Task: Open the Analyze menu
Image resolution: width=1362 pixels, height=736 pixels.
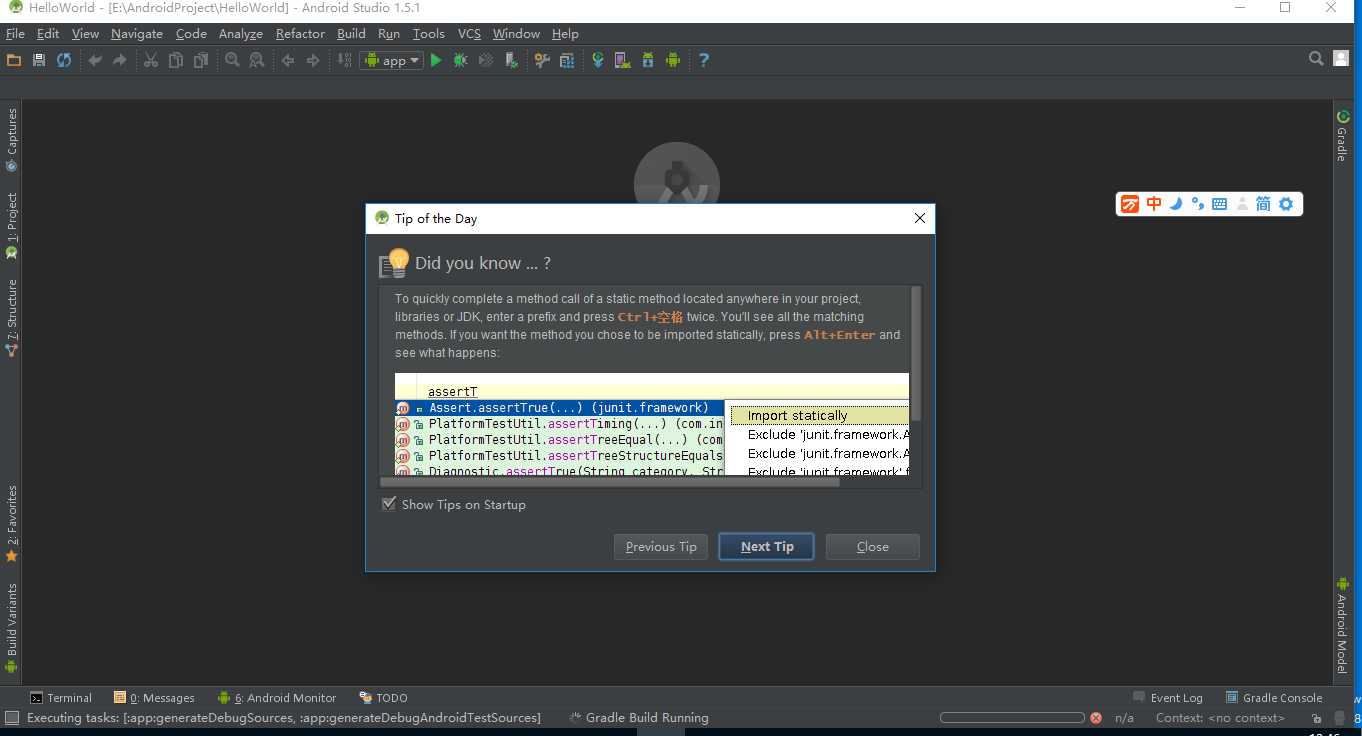Action: pyautogui.click(x=240, y=33)
